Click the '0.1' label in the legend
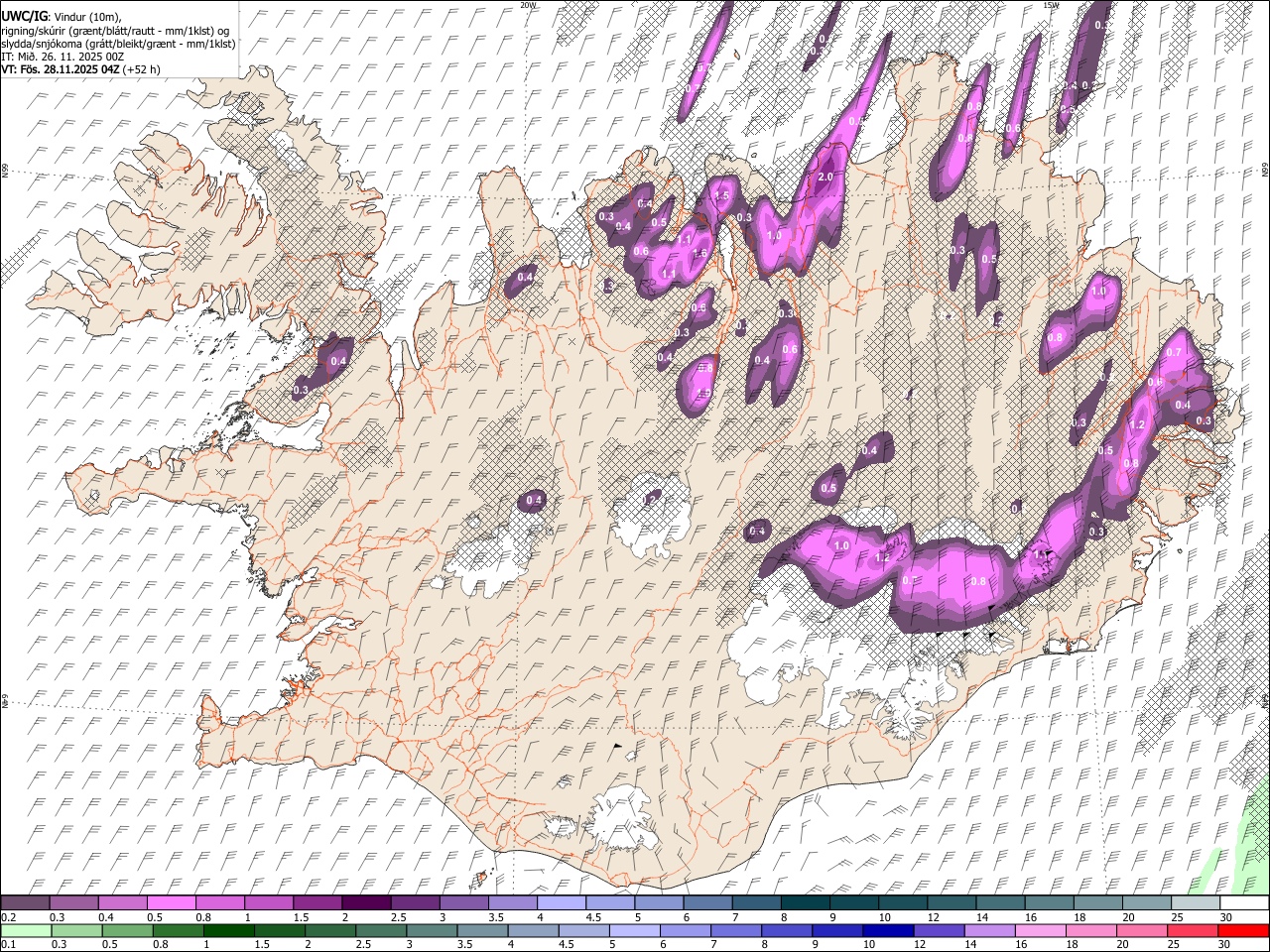Image resolution: width=1270 pixels, height=952 pixels. [7, 945]
